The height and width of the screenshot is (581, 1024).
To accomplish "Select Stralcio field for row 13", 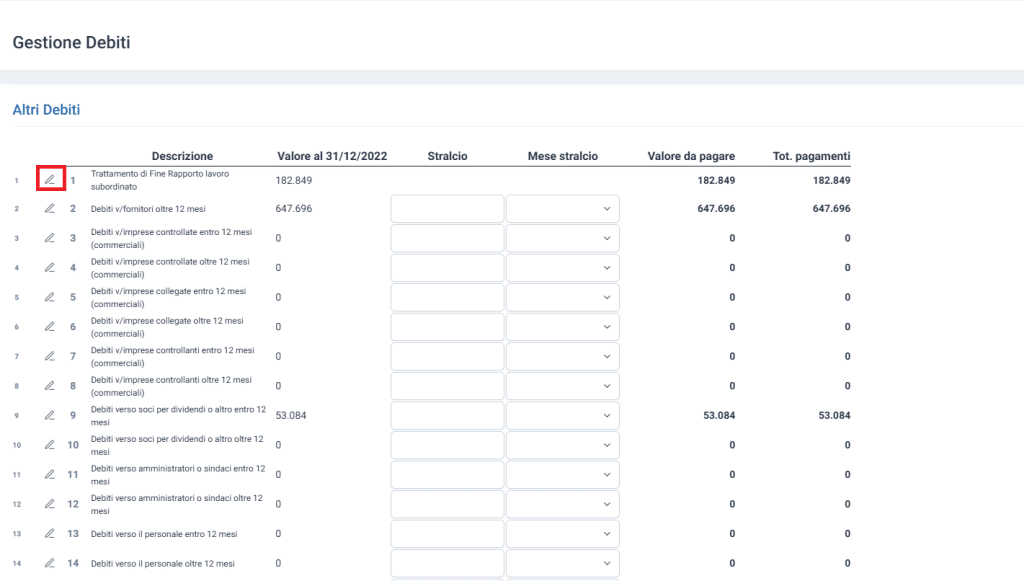I will [x=447, y=534].
